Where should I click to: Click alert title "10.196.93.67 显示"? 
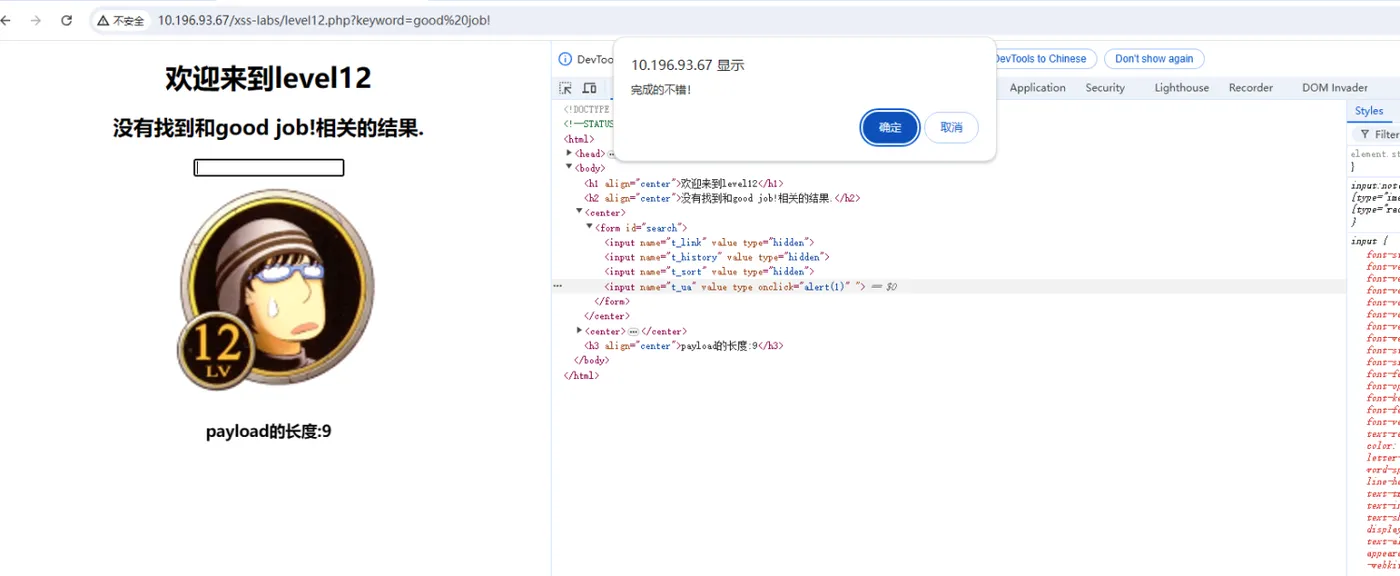click(687, 65)
